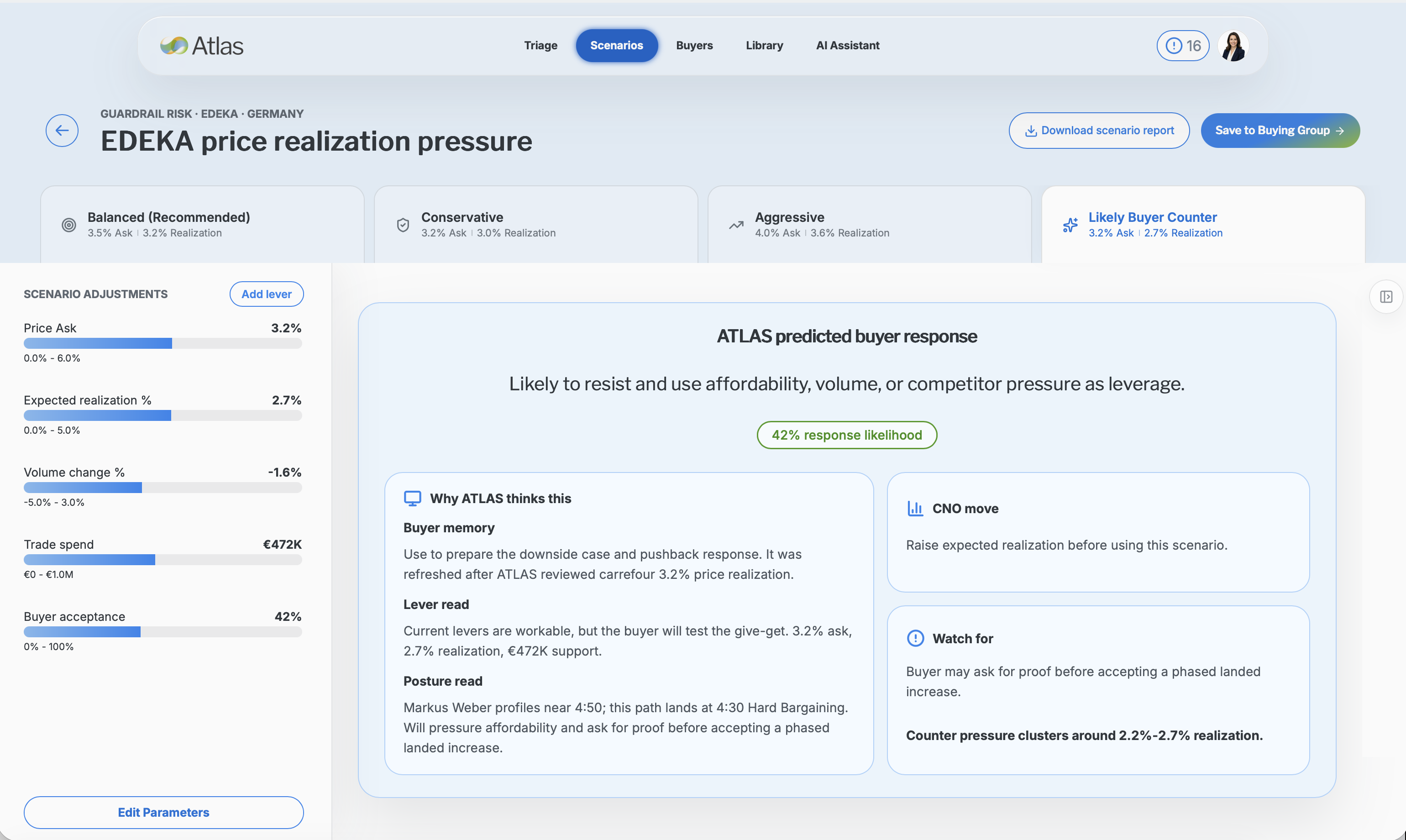1406x840 pixels.
Task: Click the -5.0% - 3.0% range label
Action: (54, 503)
